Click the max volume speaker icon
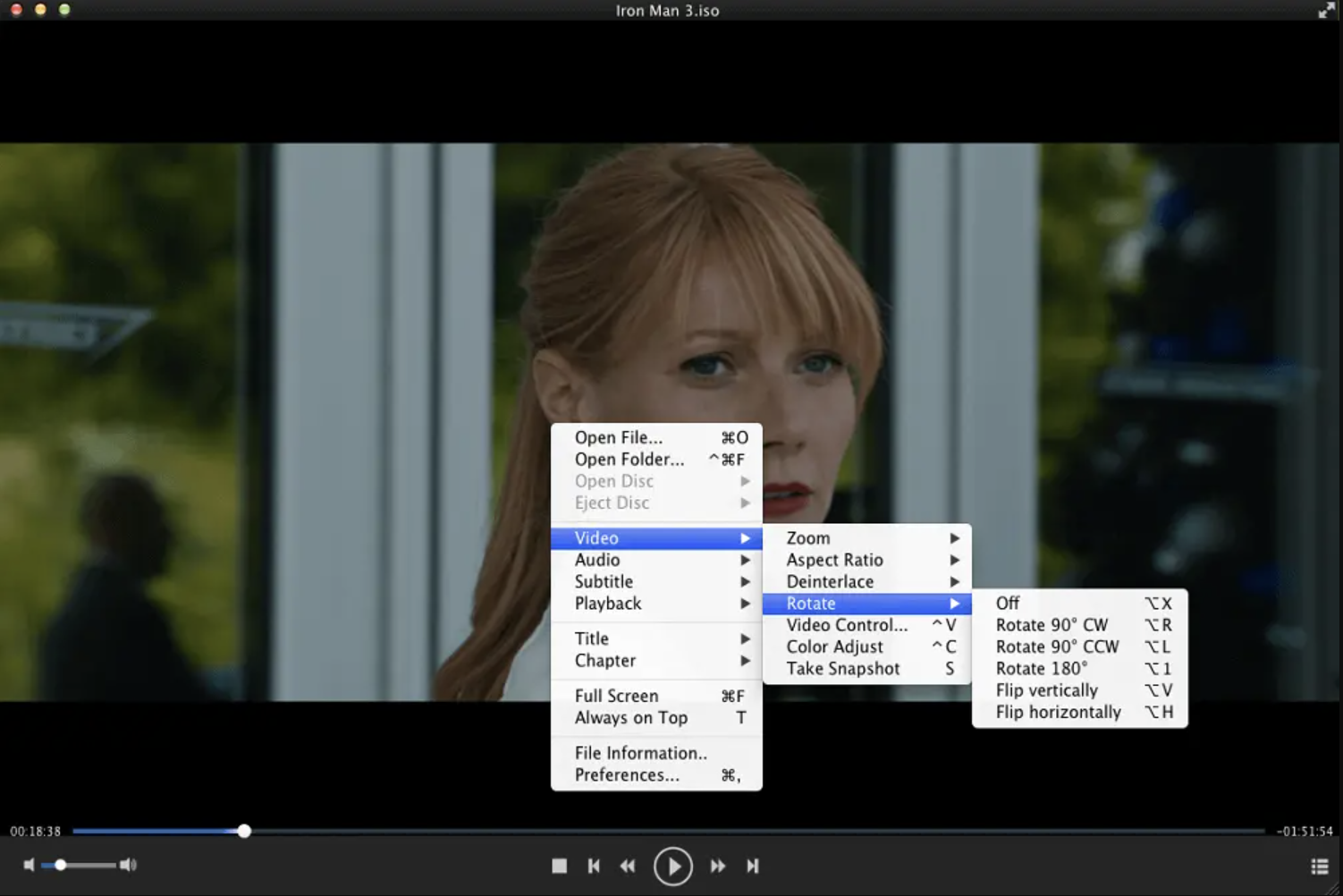This screenshot has height=896, width=1343. pos(129,865)
